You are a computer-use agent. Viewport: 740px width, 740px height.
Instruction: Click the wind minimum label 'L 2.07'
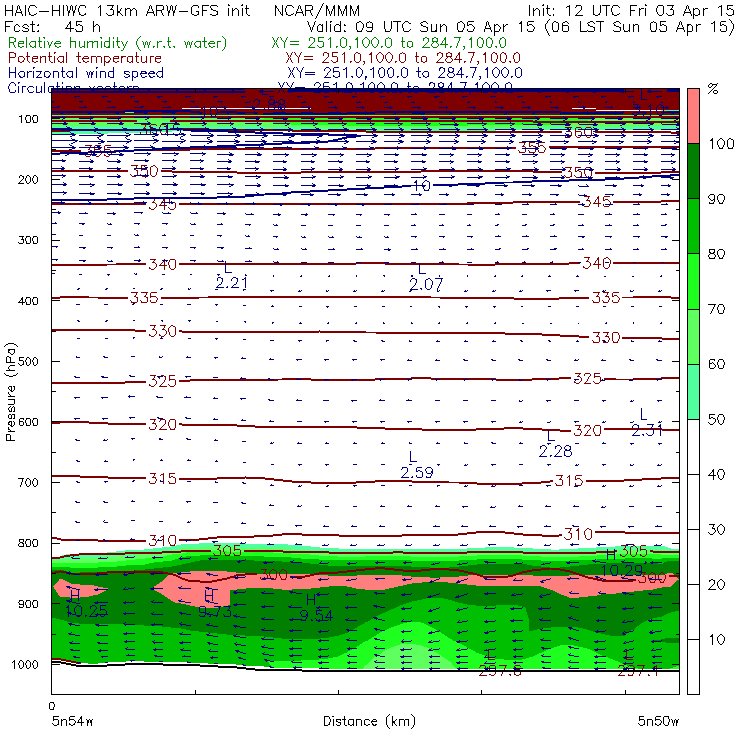(426, 278)
